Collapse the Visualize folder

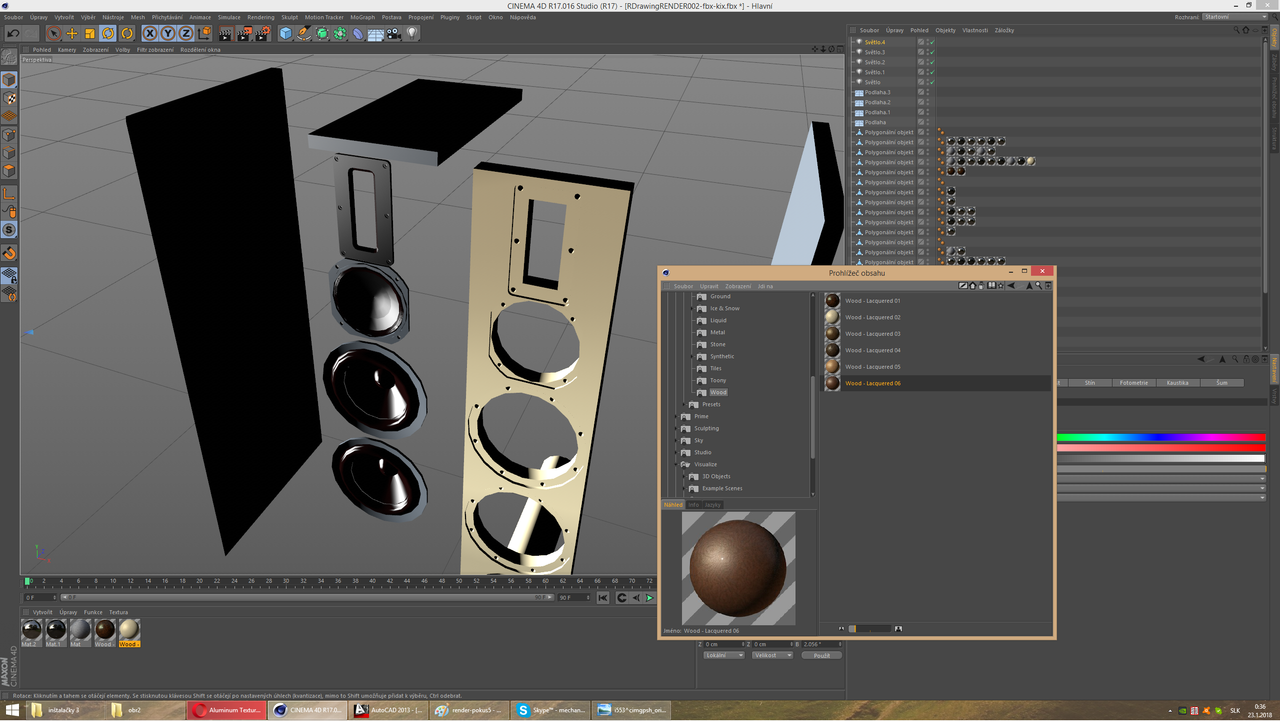(678, 464)
